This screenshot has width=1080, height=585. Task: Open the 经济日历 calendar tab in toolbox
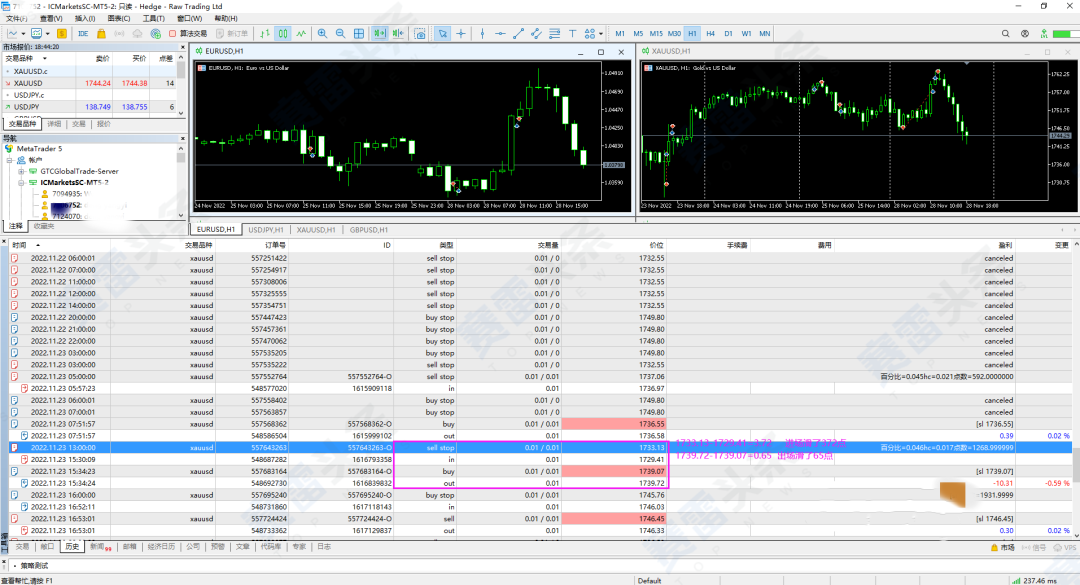161,546
